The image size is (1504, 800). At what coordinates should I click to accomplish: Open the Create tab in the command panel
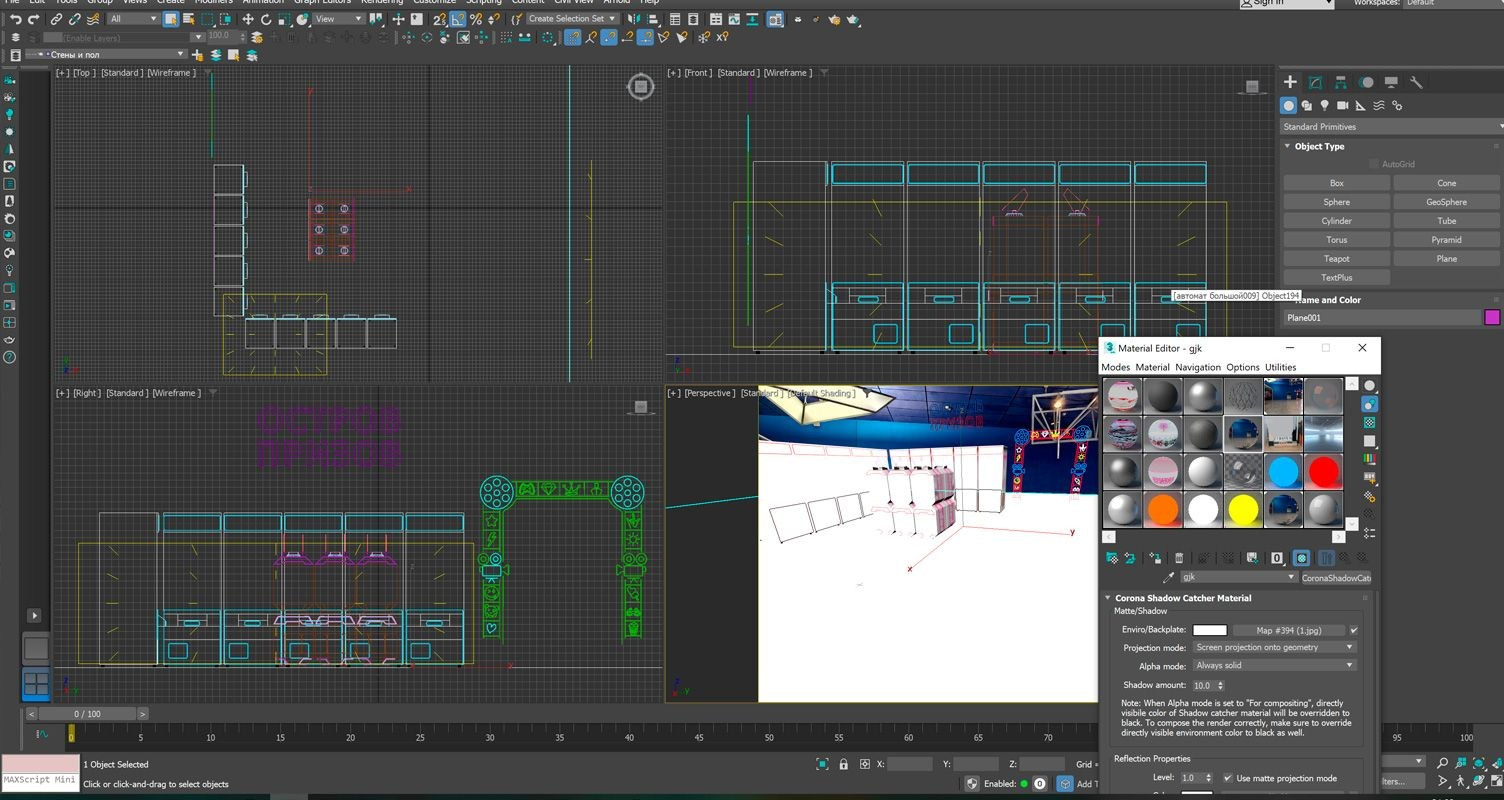click(1290, 82)
